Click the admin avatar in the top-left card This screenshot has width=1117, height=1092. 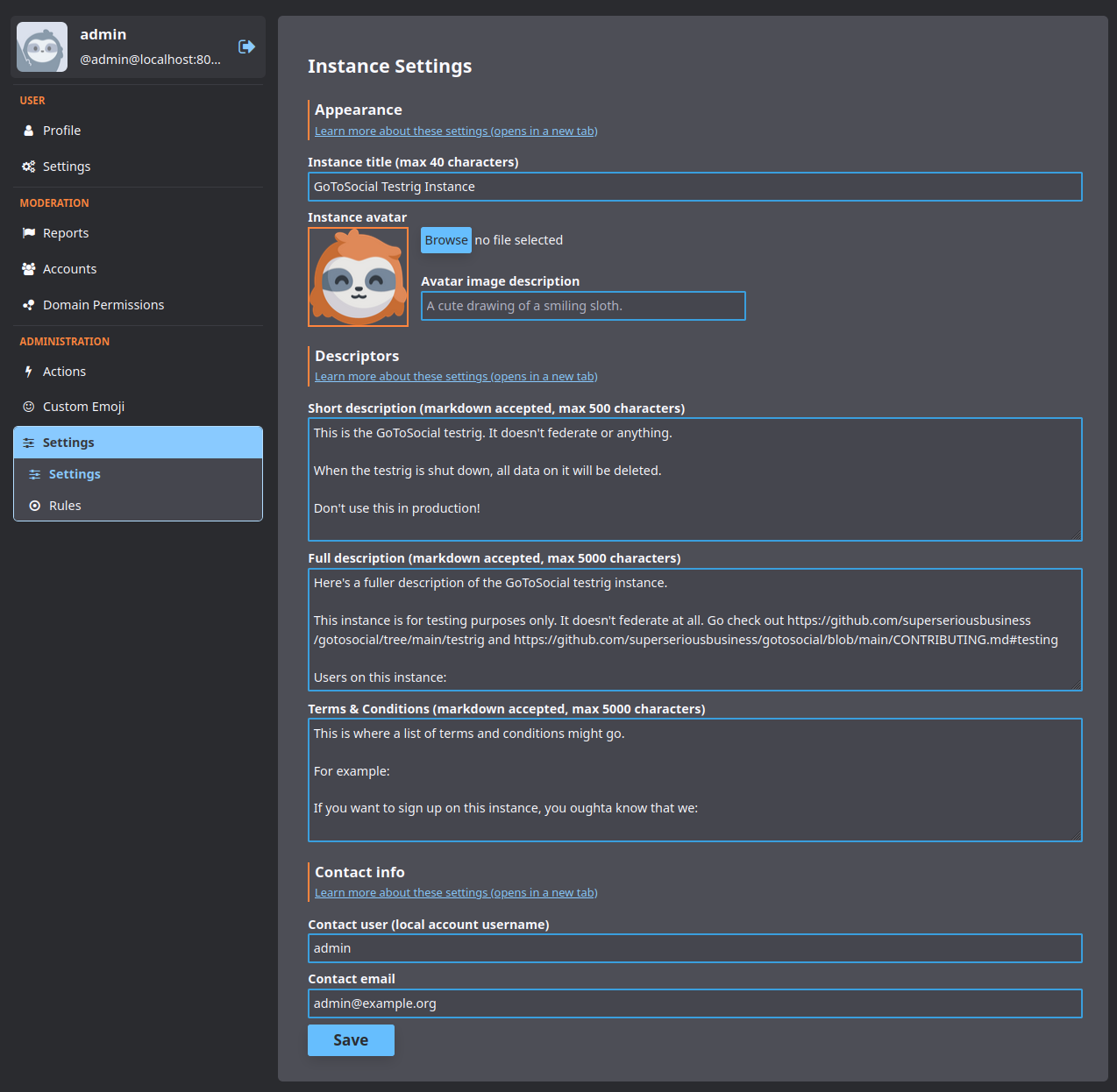pyautogui.click(x=41, y=46)
